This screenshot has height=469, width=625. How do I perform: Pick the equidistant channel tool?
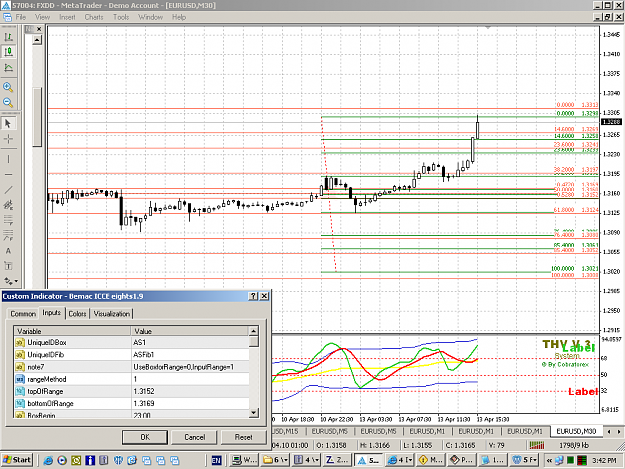click(x=8, y=205)
